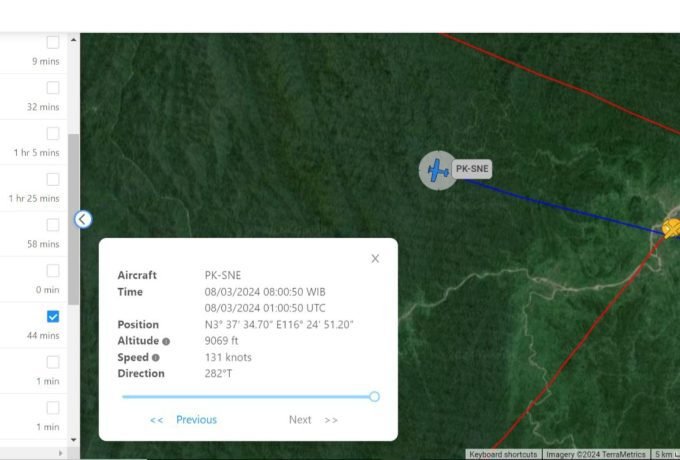This screenshot has height=460, width=680.
Task: Click the track position slider handle
Action: coord(375,397)
